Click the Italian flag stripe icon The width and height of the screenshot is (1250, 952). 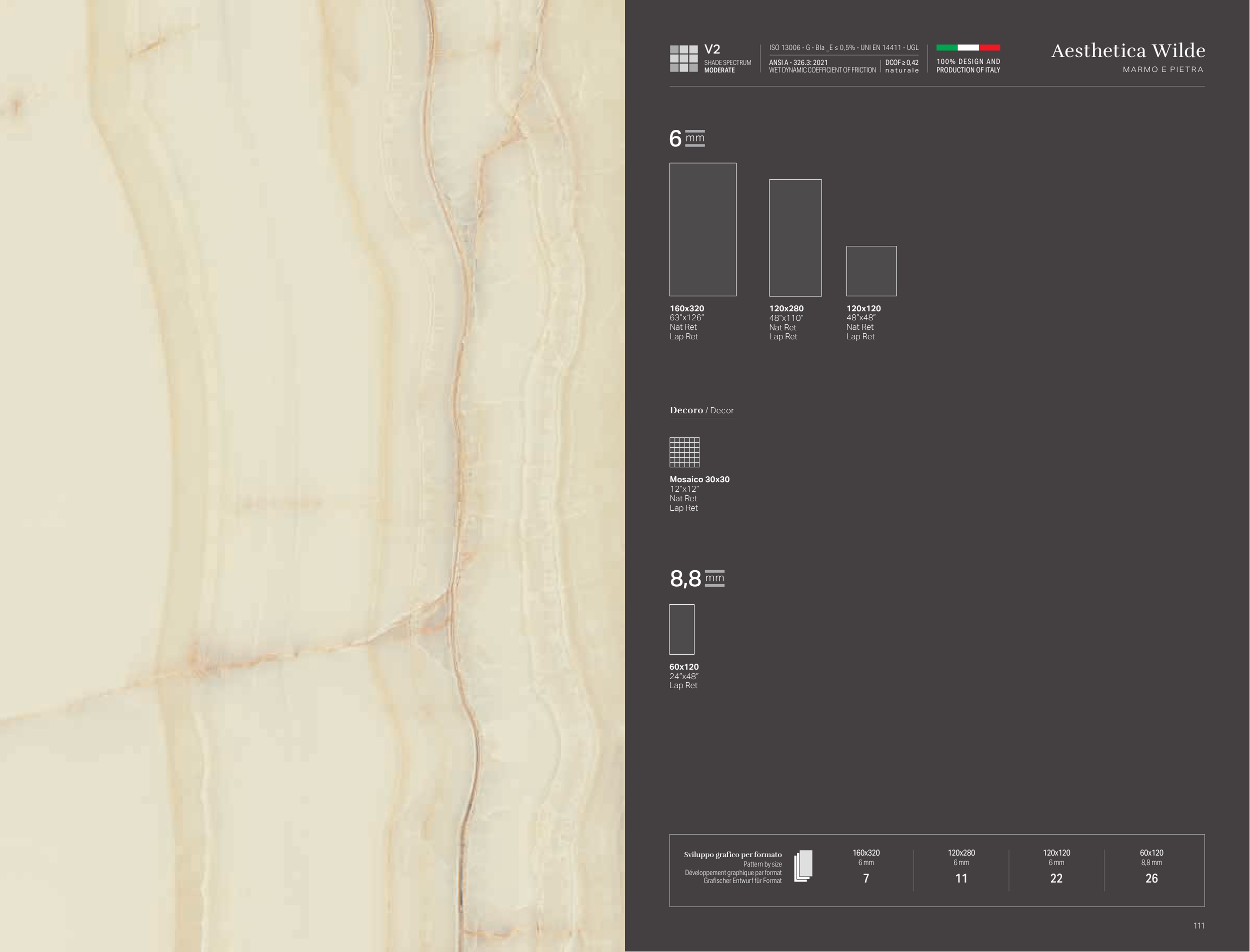tap(967, 47)
